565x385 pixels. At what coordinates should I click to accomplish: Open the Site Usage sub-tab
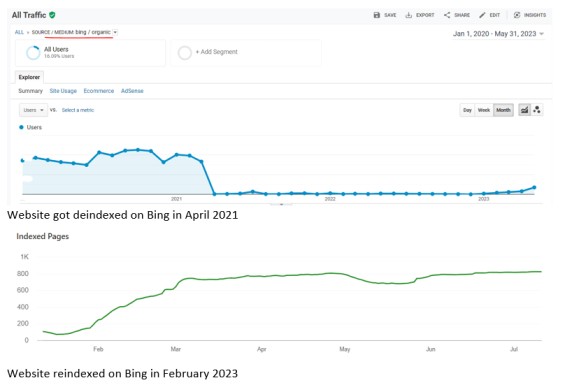63,91
